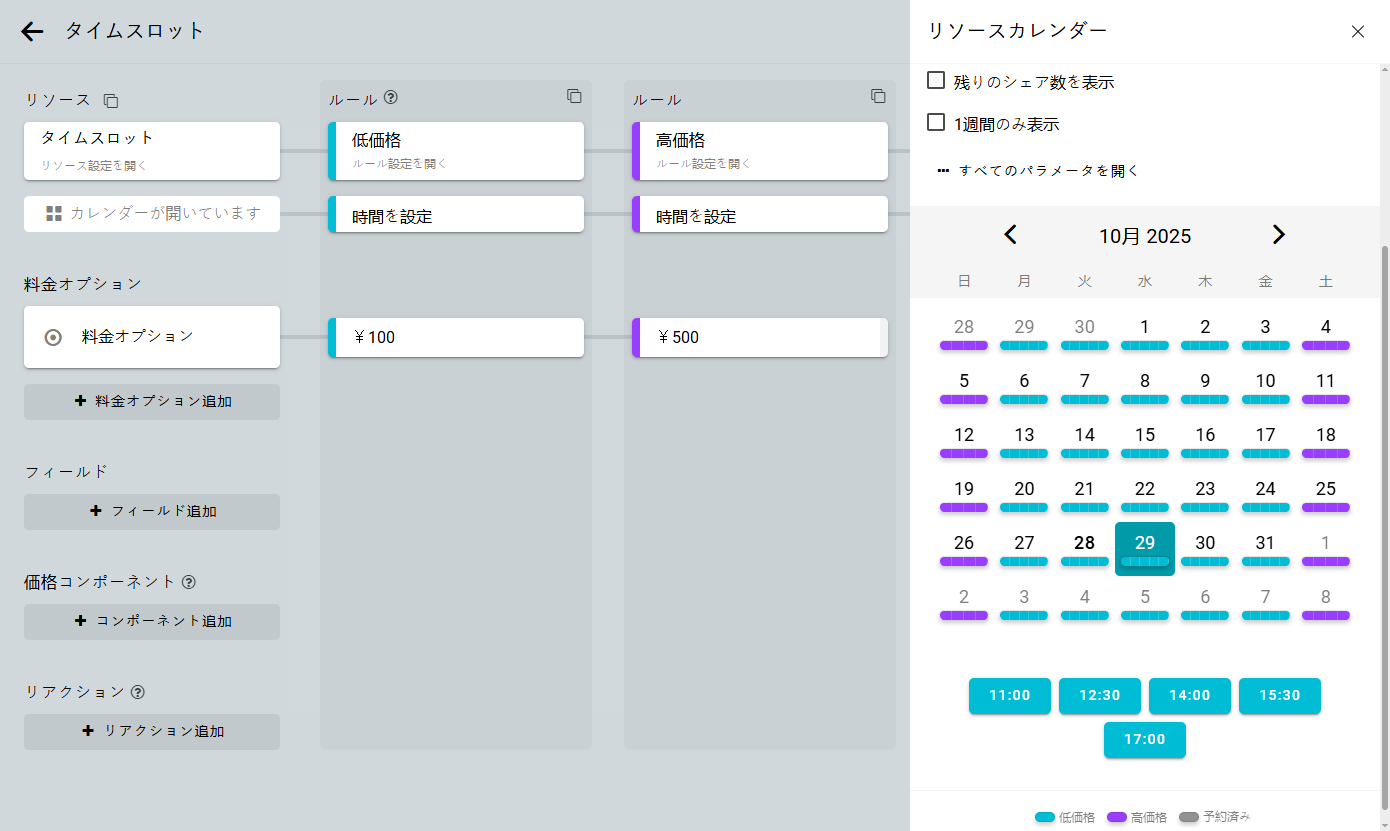Duplicate the 低価格 rule column
The width and height of the screenshot is (1390, 831).
(x=574, y=96)
